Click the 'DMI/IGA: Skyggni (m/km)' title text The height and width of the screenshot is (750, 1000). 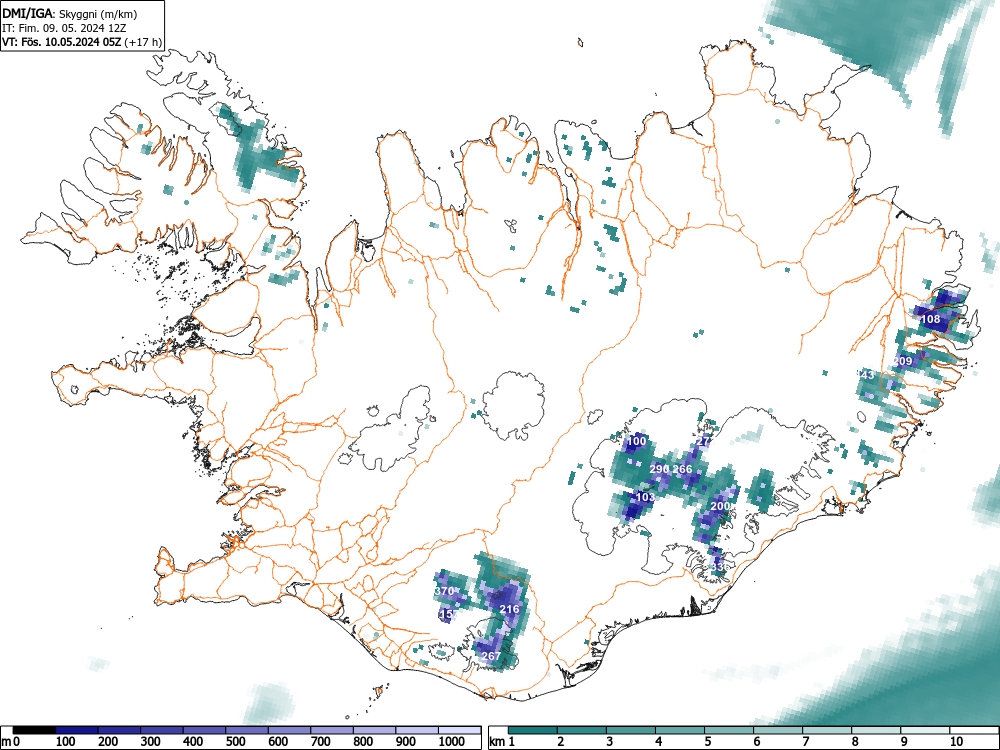(70, 13)
